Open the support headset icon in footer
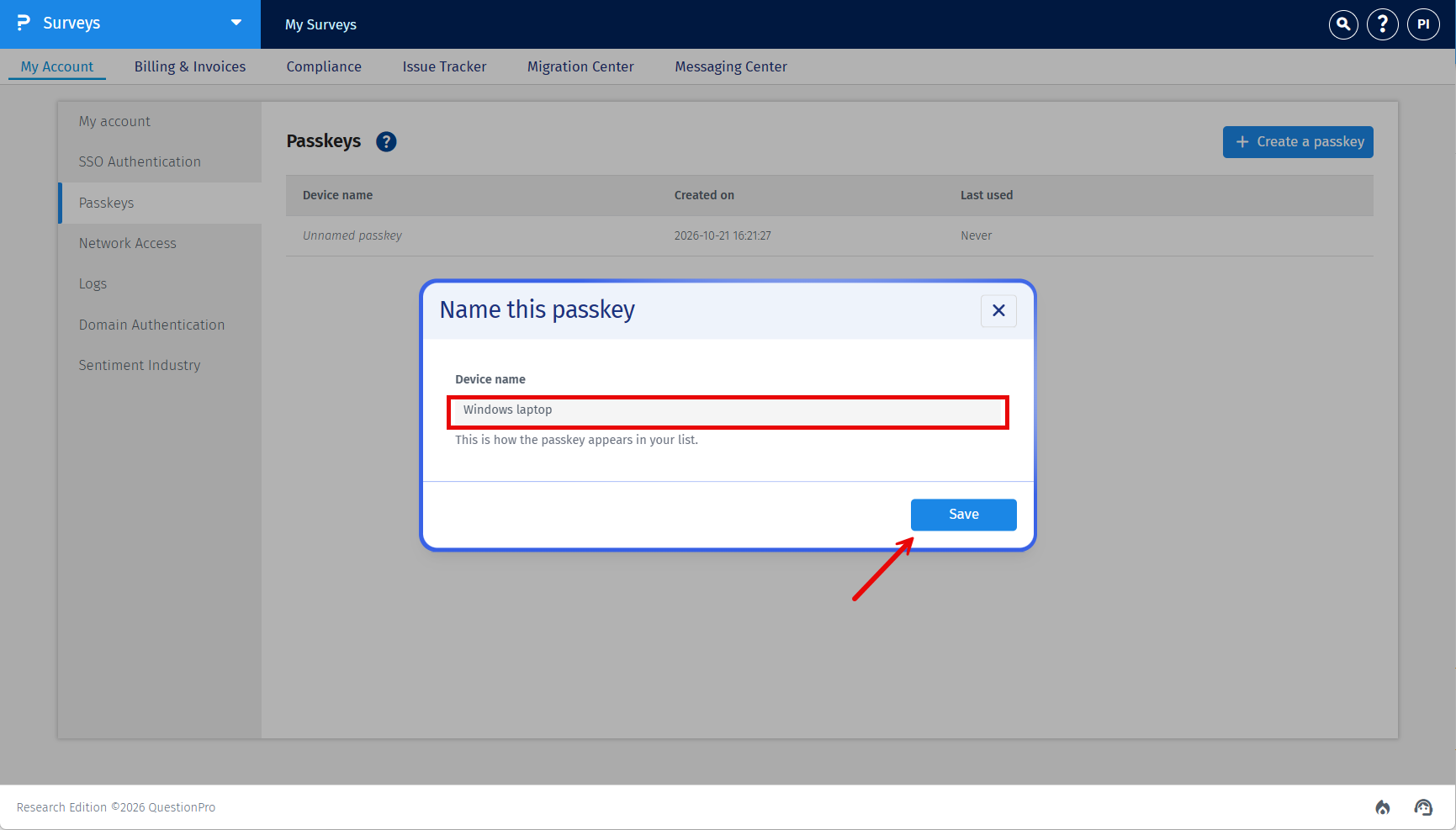Screen dimensions: 1456x830 1423,807
